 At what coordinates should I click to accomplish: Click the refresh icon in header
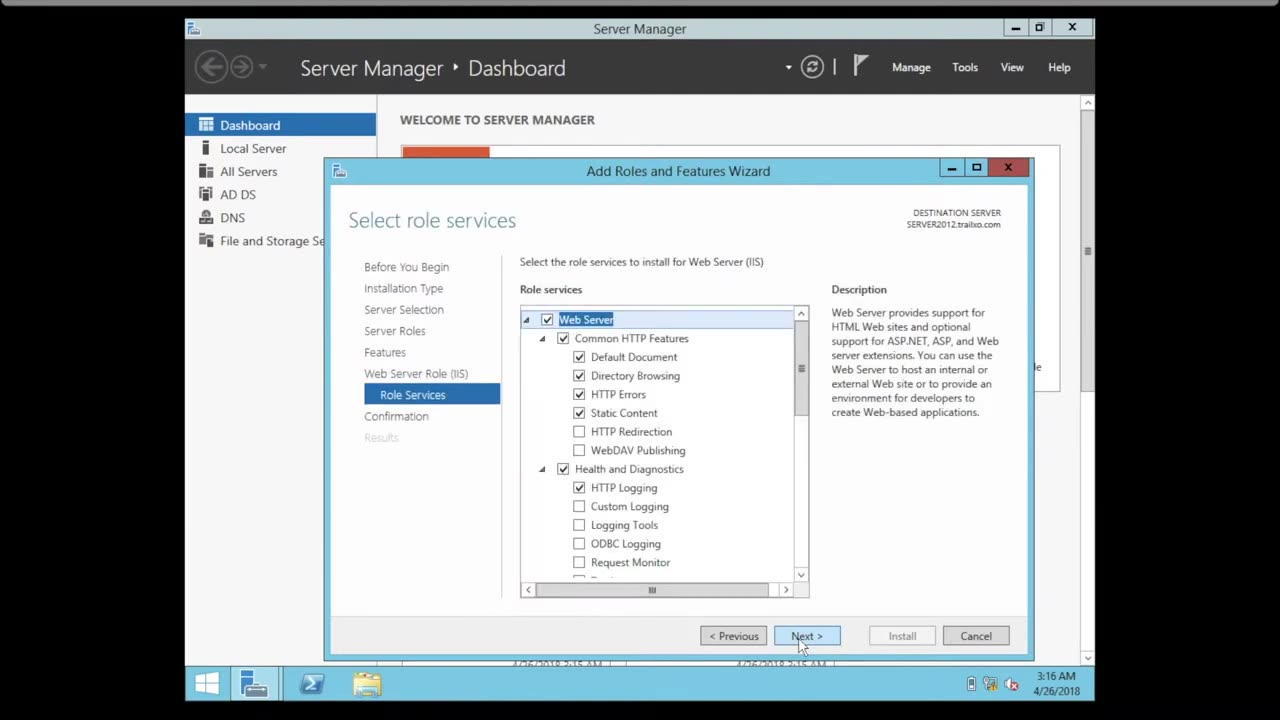point(812,67)
